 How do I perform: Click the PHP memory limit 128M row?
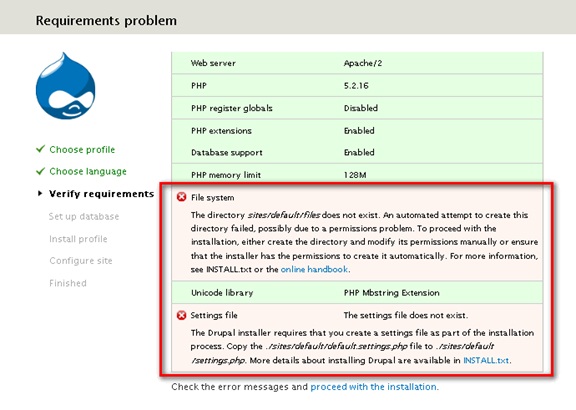[357, 175]
